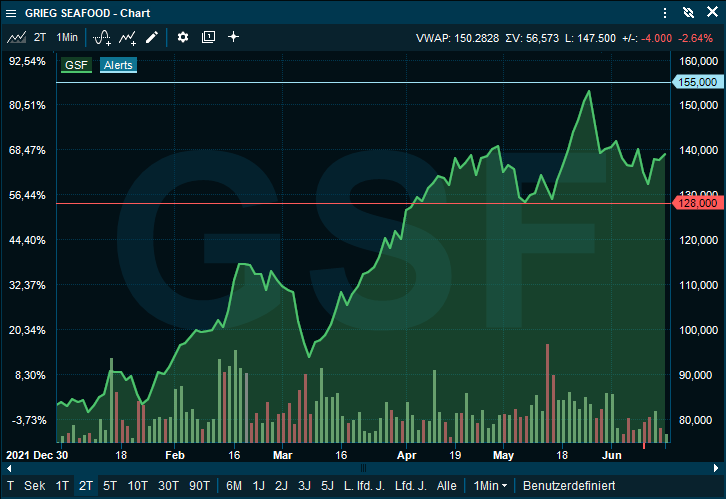Switch to the 5J time range

[327, 485]
